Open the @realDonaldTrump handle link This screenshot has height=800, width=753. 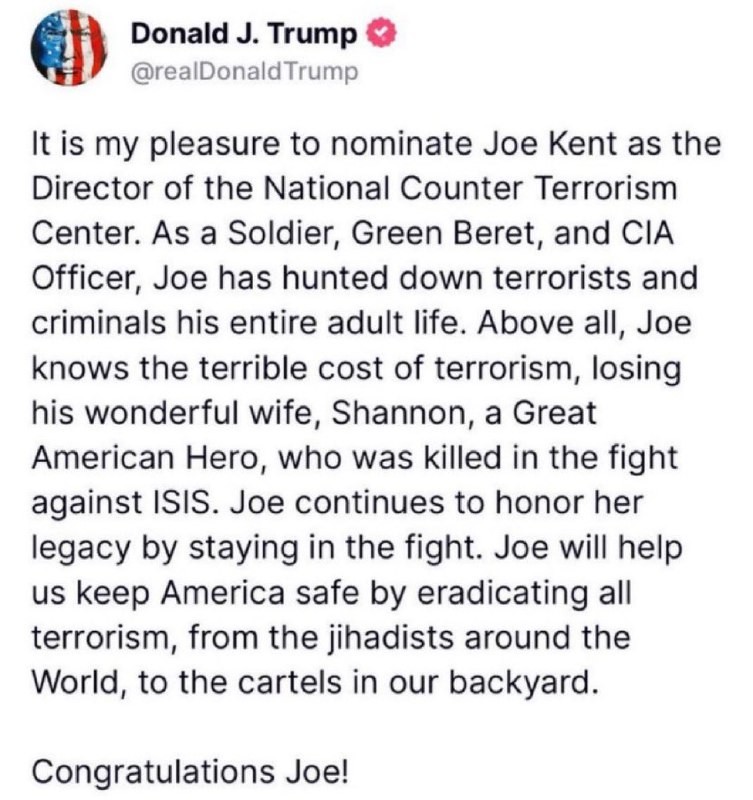coord(244,72)
